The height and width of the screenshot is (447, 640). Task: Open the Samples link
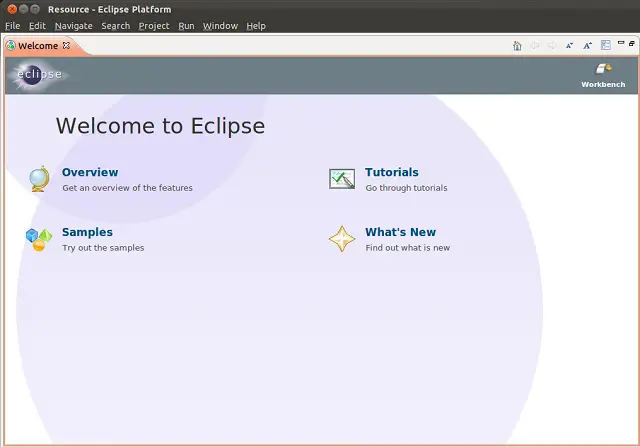[87, 232]
